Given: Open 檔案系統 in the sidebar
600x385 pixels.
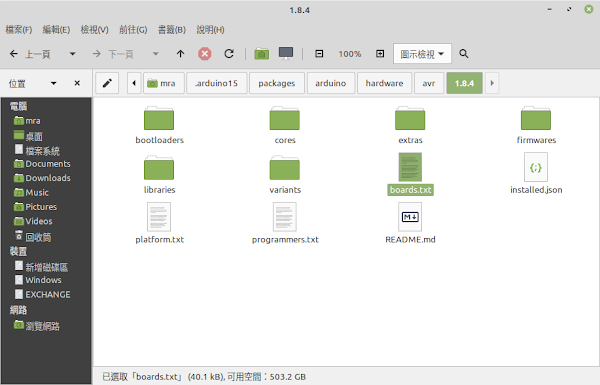Looking at the screenshot, I should 37,150.
